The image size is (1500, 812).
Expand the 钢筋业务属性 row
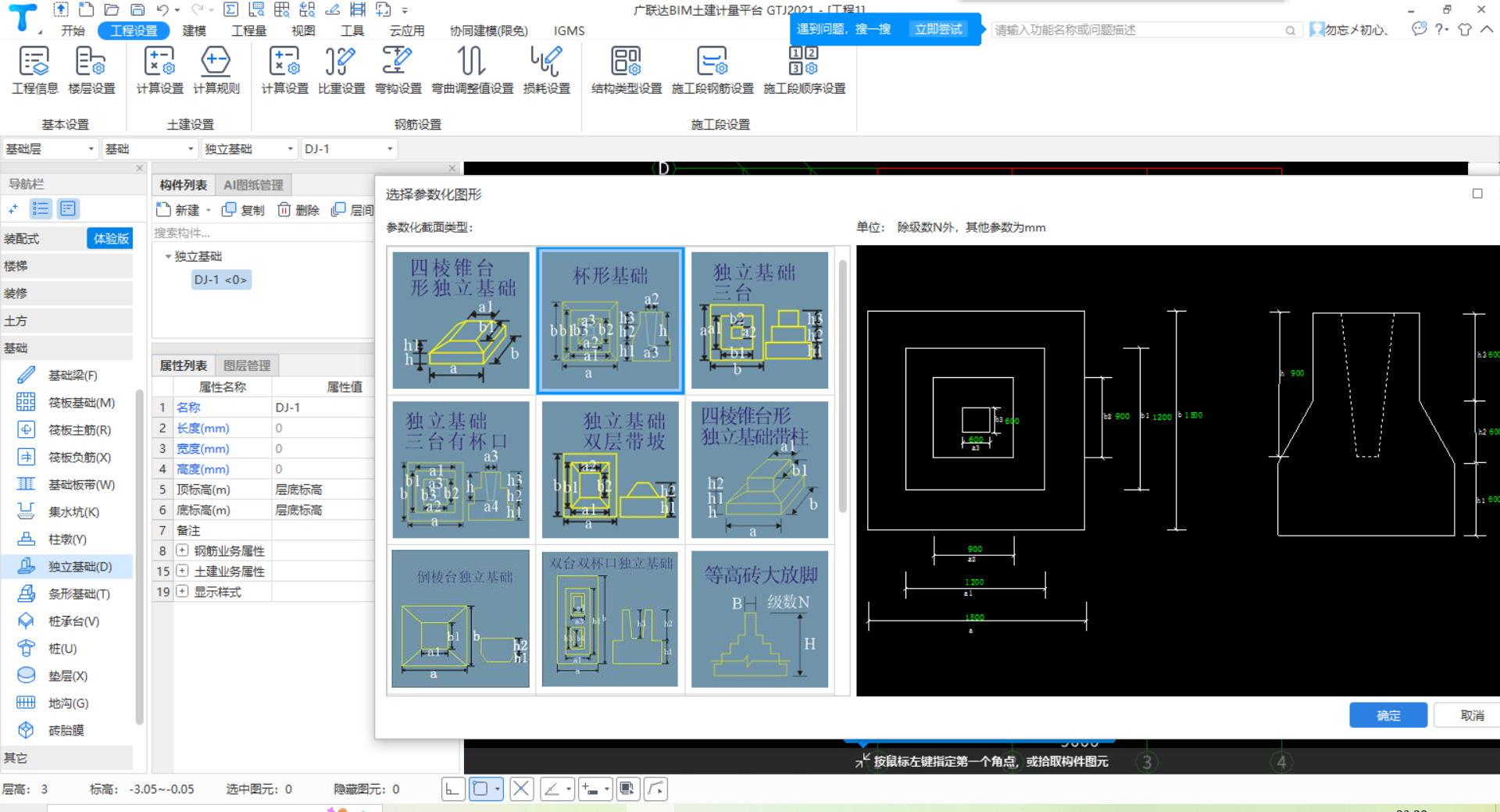click(182, 550)
